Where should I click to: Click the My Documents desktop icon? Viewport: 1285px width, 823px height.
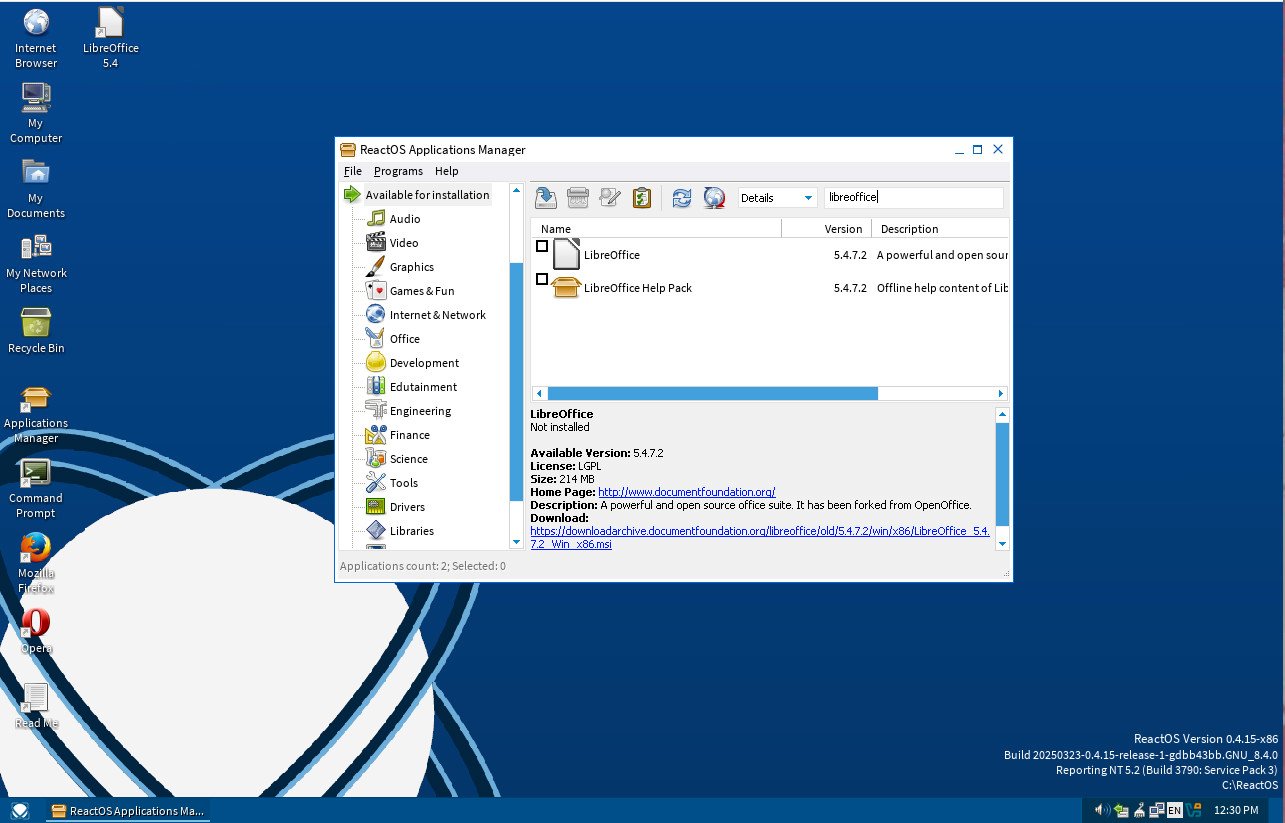(x=36, y=188)
